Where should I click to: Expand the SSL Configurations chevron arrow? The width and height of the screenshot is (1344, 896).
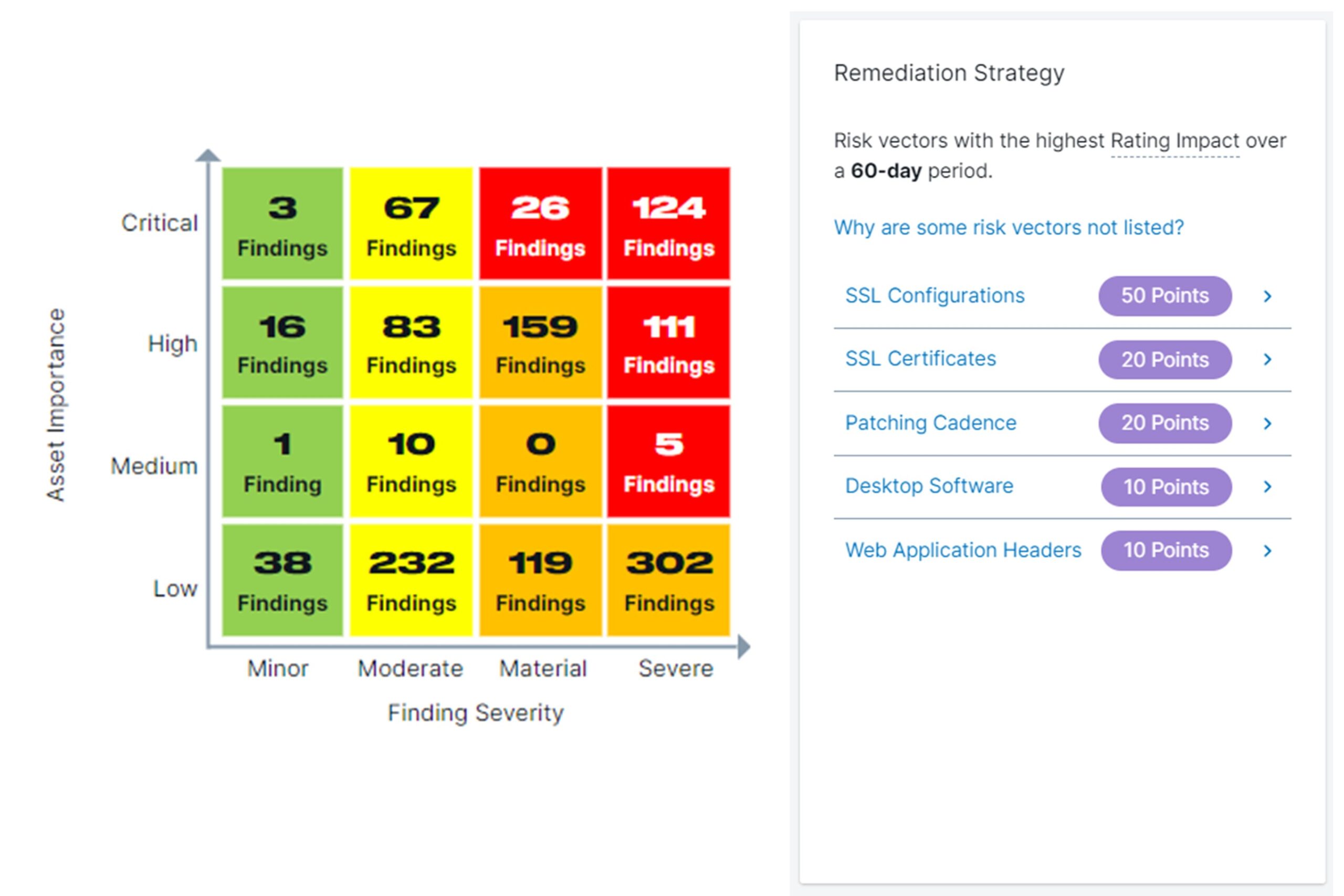click(x=1267, y=296)
